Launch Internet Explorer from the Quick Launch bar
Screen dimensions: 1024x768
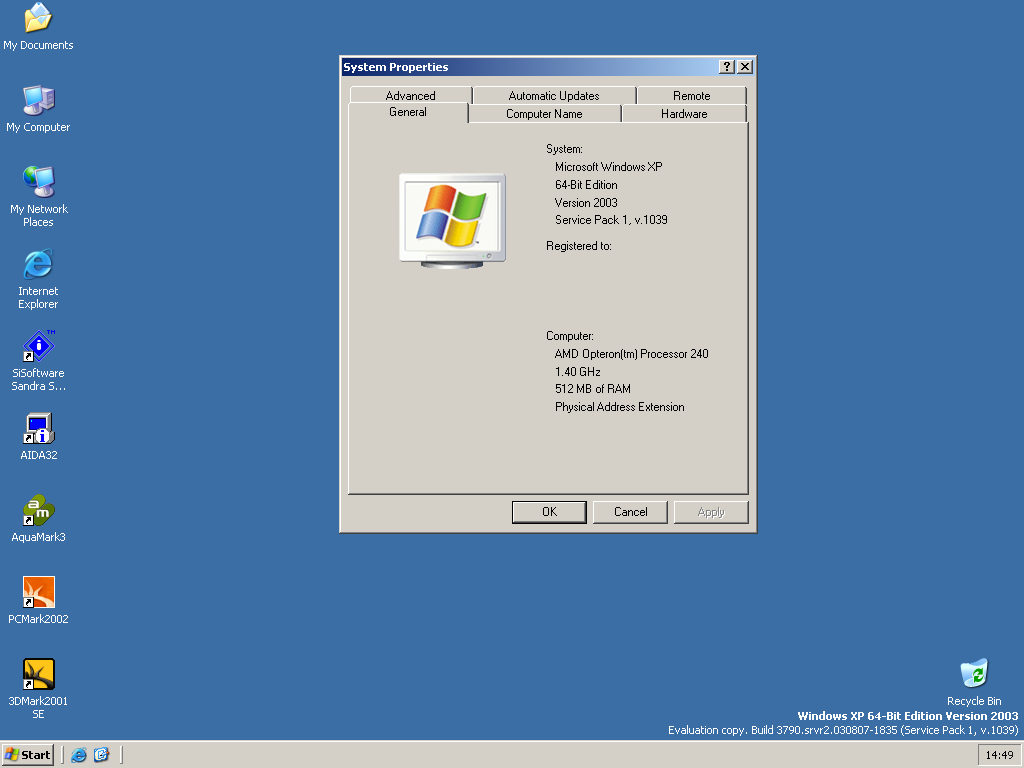tap(78, 755)
